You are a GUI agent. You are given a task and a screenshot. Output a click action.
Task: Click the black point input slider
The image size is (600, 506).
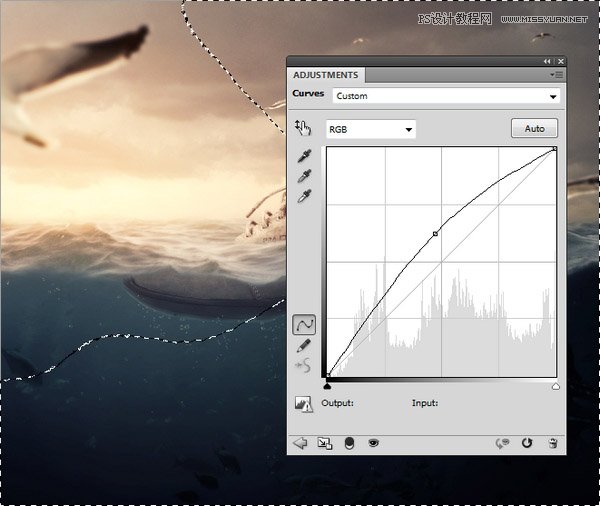(x=328, y=384)
